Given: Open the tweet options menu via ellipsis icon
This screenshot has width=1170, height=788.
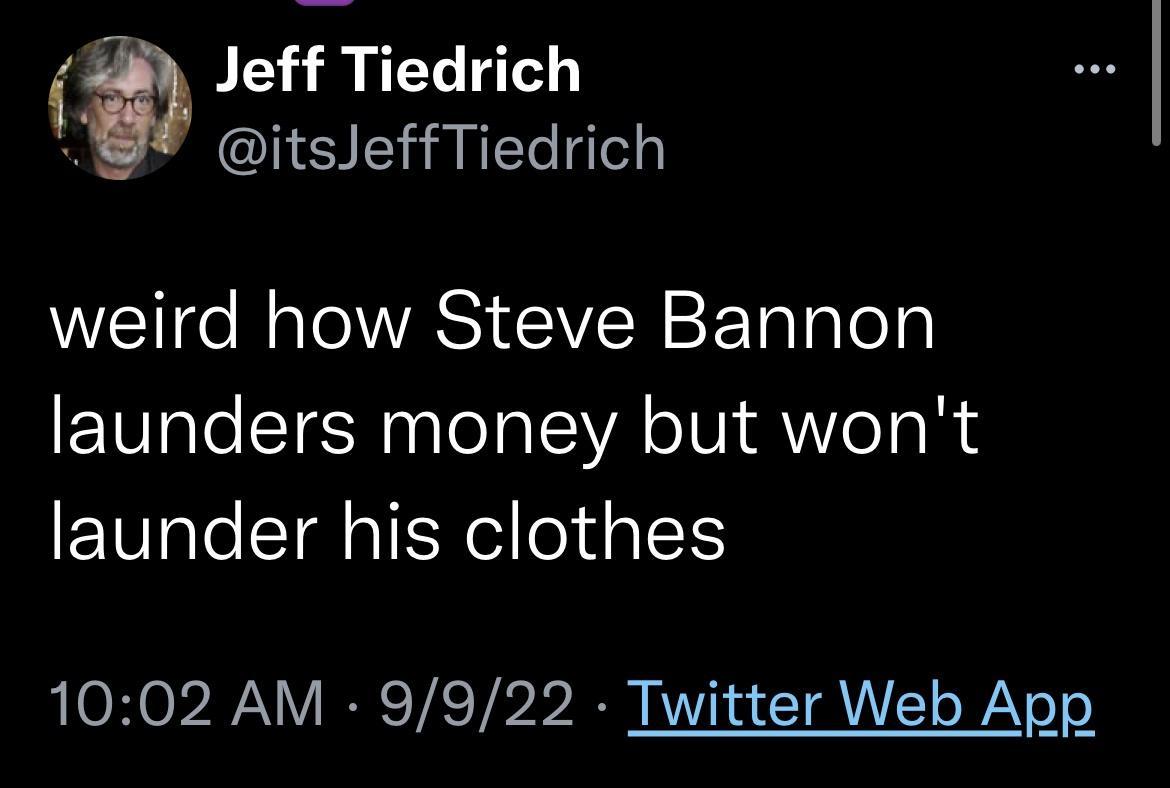Looking at the screenshot, I should pyautogui.click(x=1093, y=68).
